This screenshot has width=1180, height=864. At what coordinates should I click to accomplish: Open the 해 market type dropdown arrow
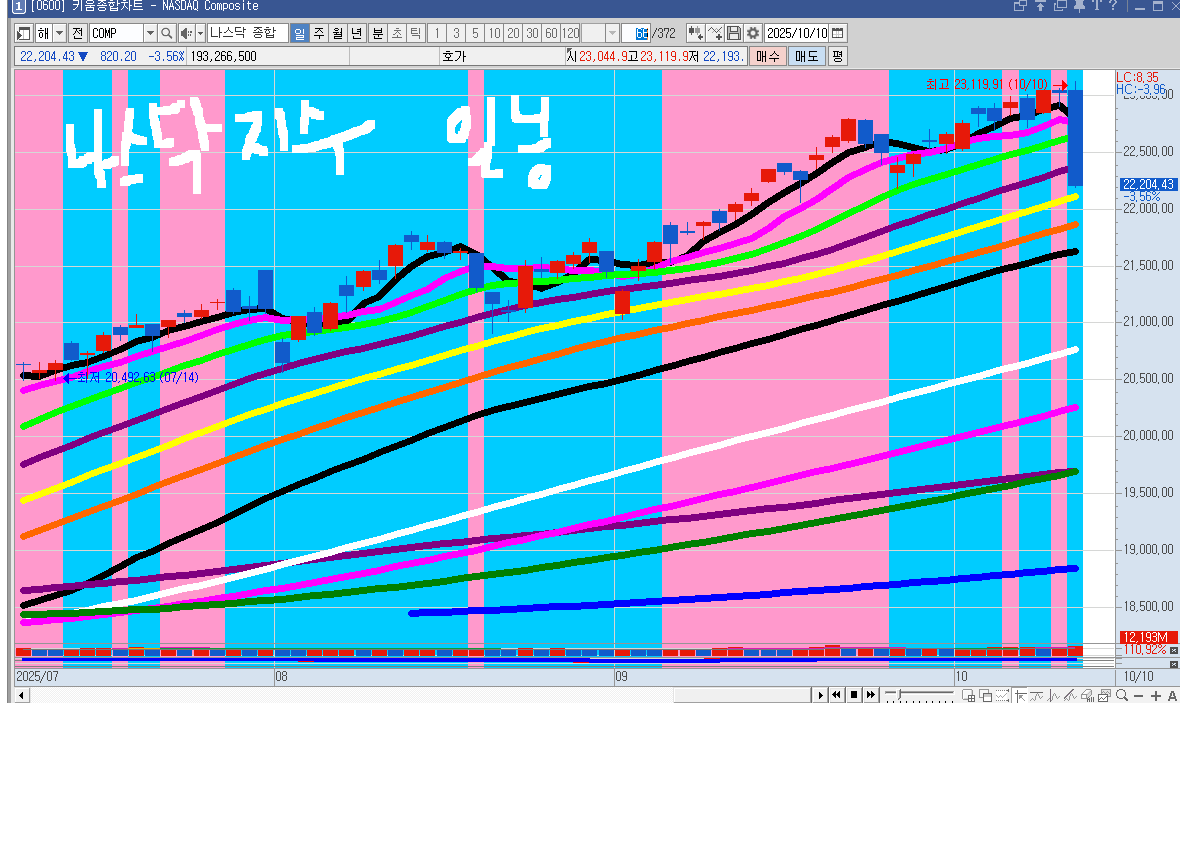[59, 33]
